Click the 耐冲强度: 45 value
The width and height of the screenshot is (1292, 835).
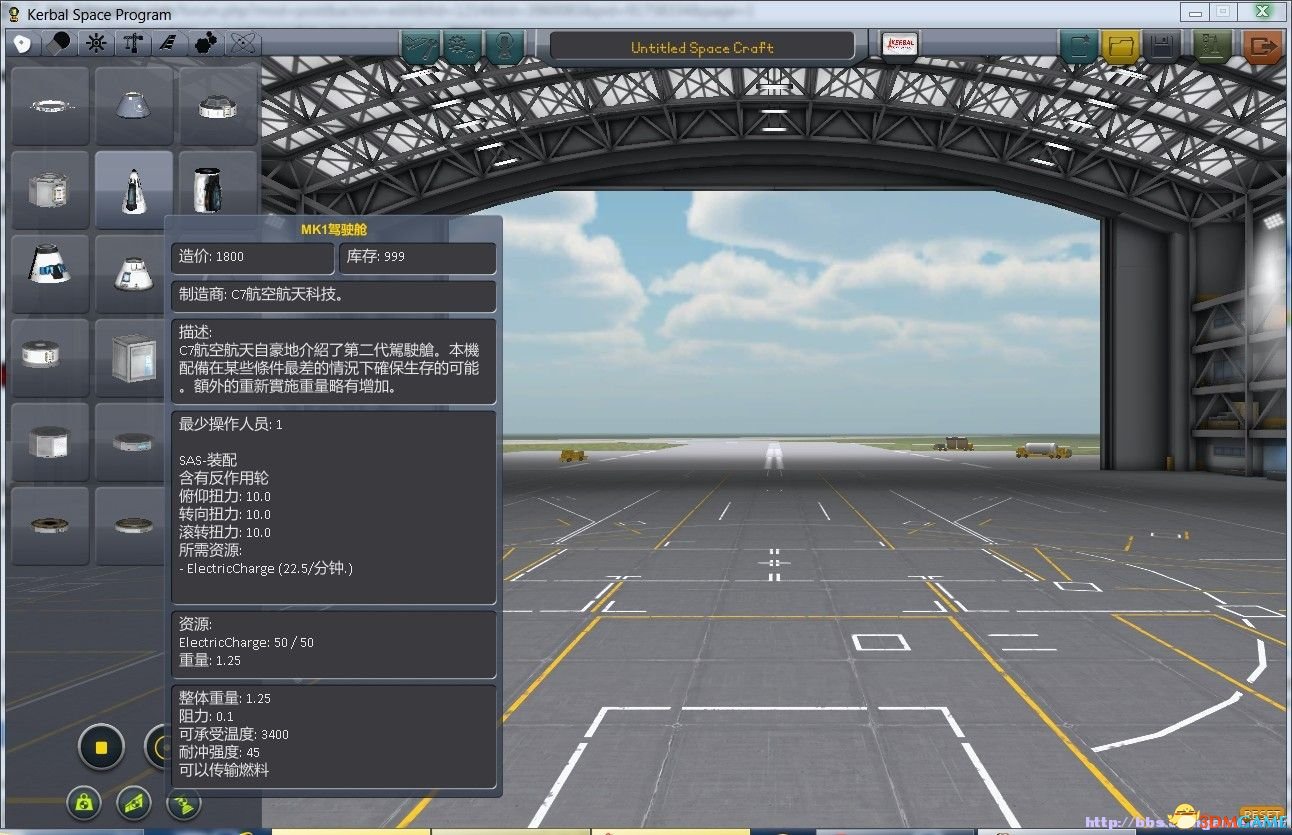point(219,752)
